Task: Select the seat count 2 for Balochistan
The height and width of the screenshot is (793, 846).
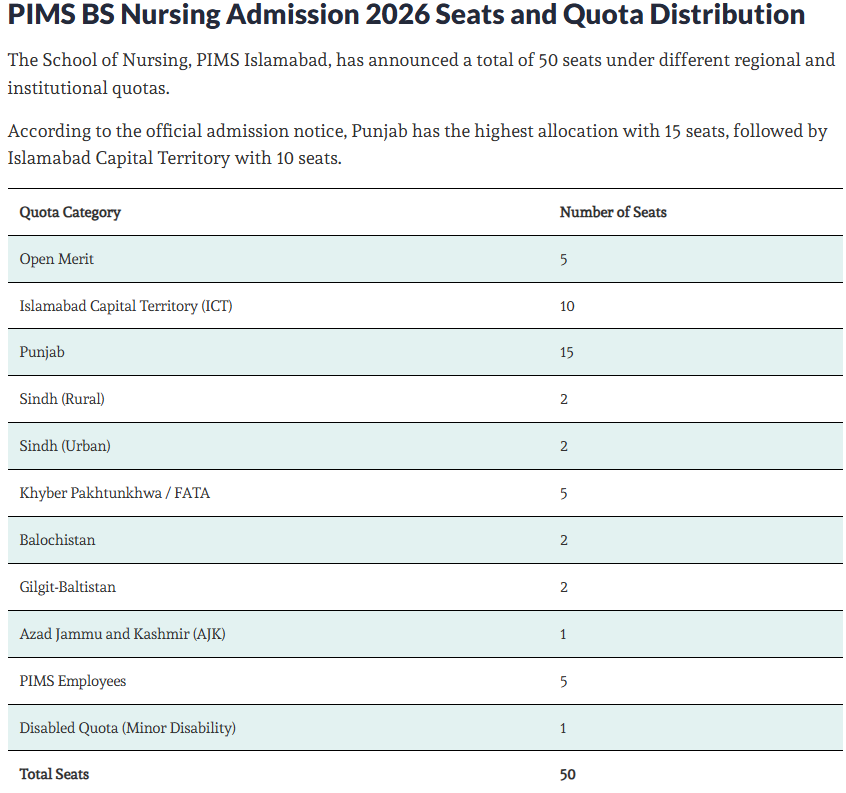Action: (x=564, y=541)
